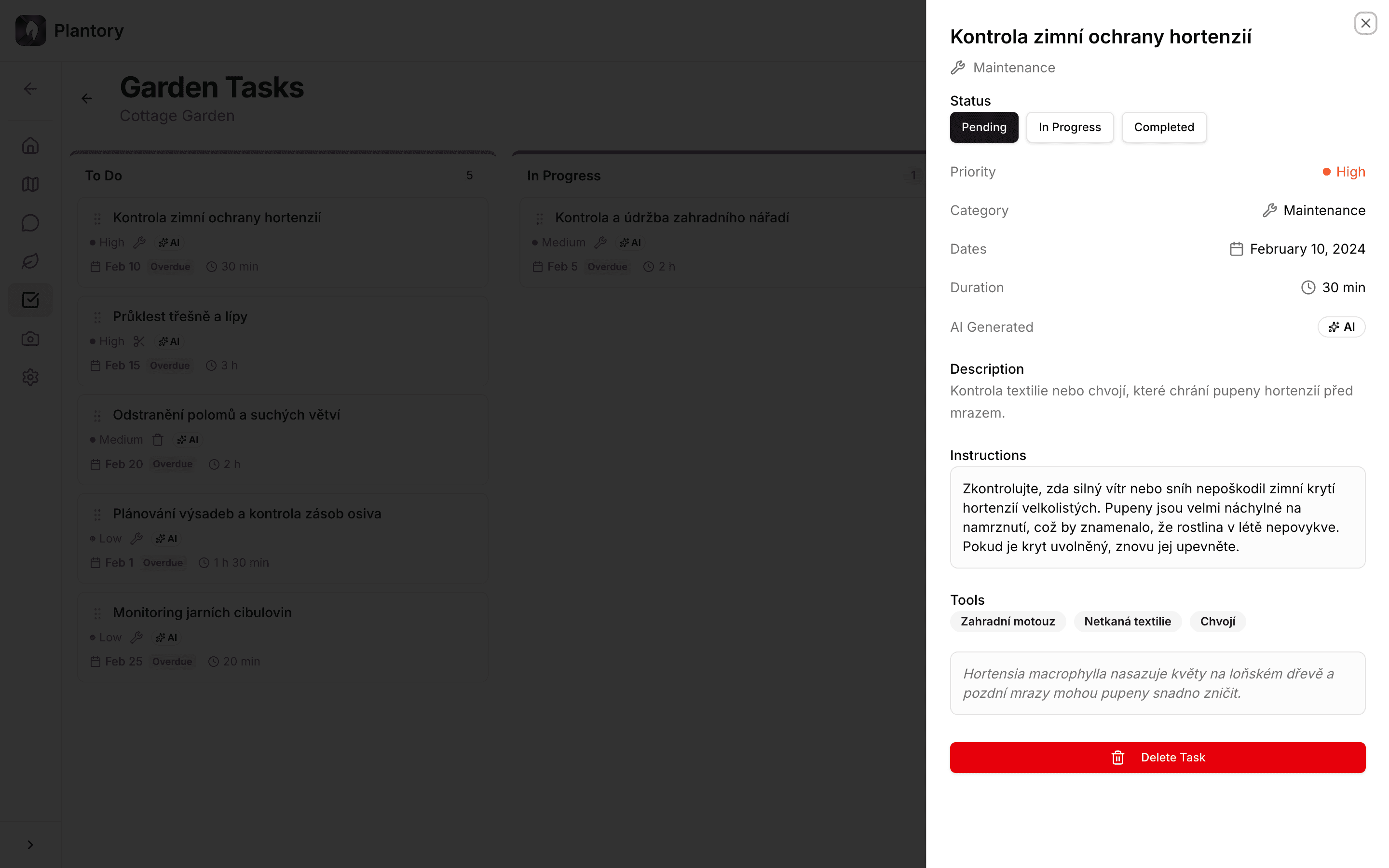Screen dimensions: 1389x868
Task: Select the camera icon in the sidebar
Action: 30,338
